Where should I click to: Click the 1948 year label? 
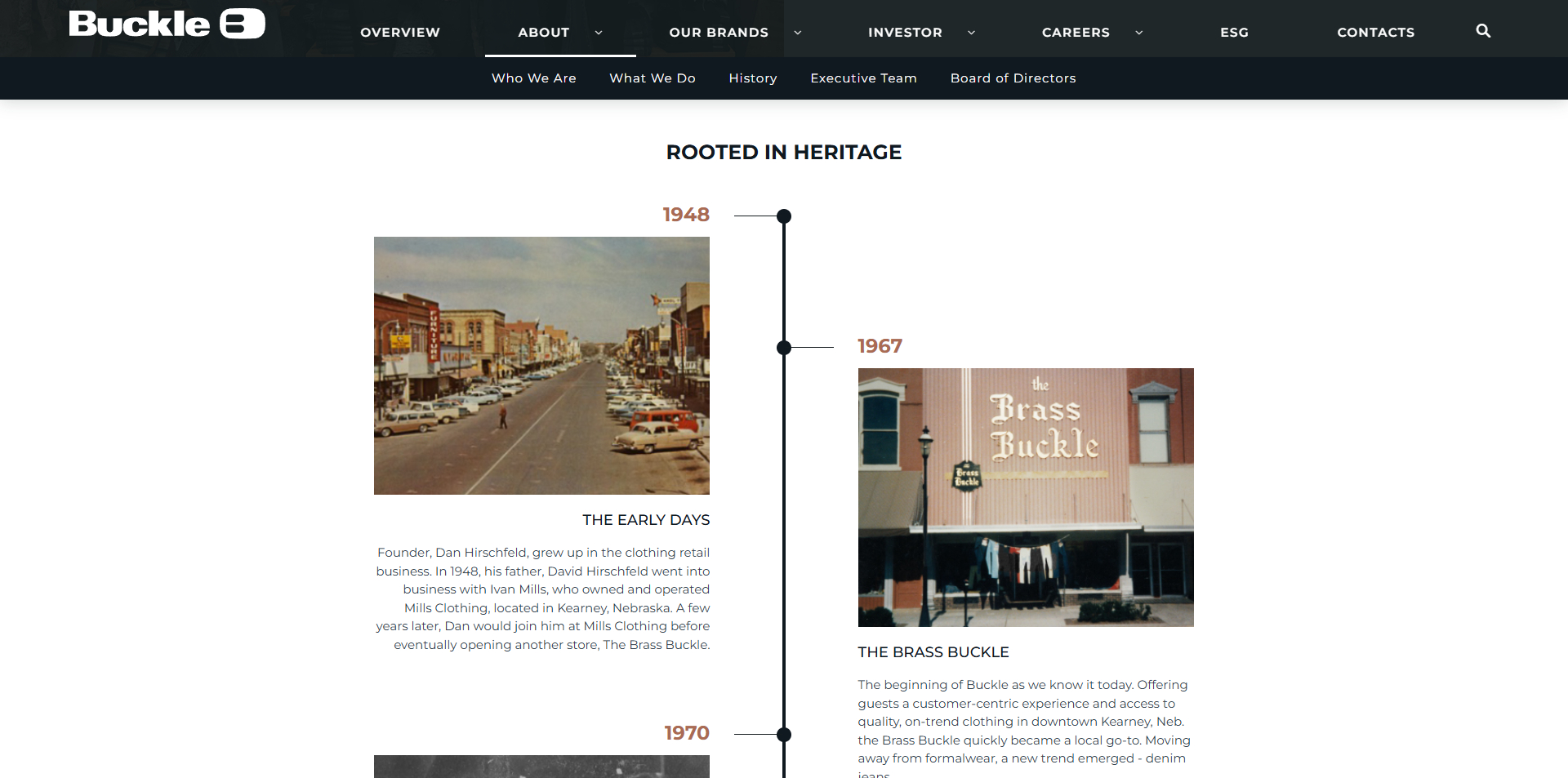(x=686, y=215)
